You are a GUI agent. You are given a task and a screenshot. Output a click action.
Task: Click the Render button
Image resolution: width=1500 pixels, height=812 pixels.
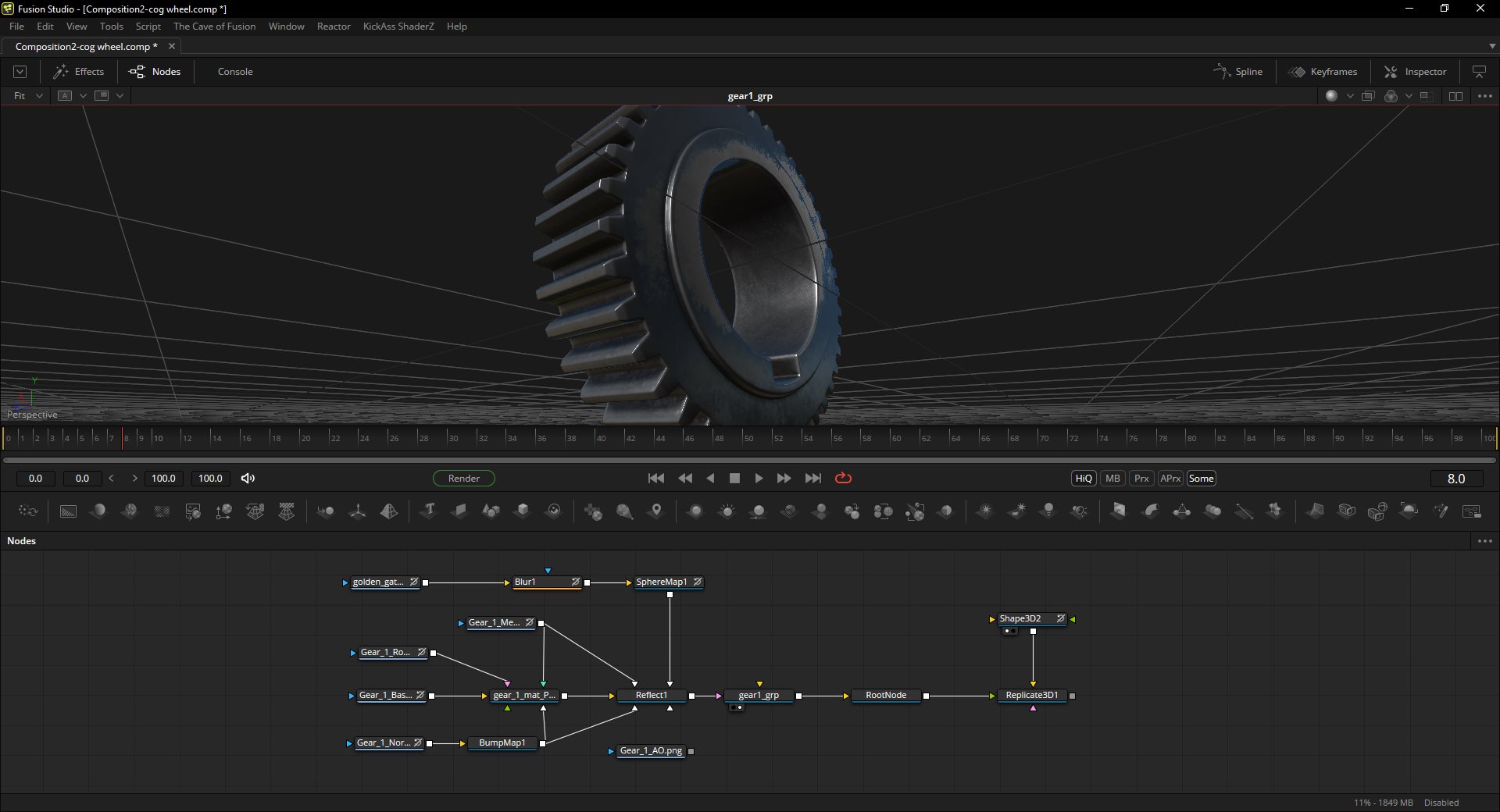(x=464, y=478)
